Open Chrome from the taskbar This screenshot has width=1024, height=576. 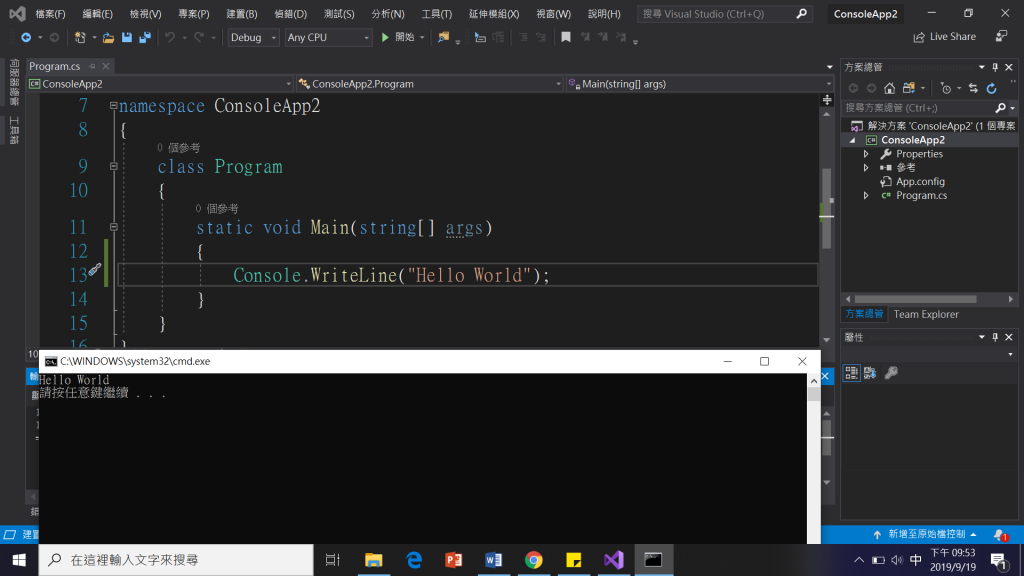tap(534, 560)
